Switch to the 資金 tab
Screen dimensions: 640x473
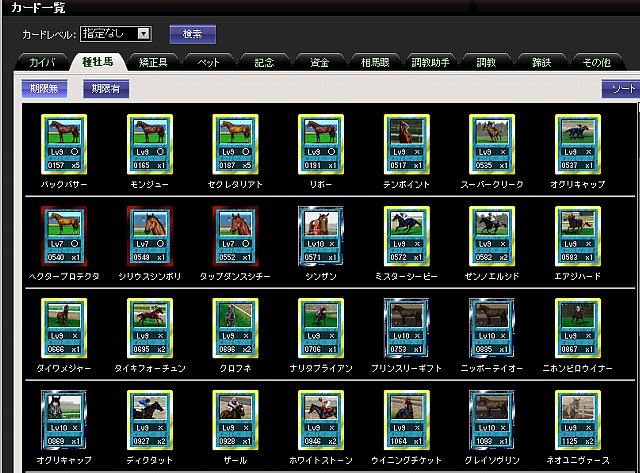click(320, 62)
